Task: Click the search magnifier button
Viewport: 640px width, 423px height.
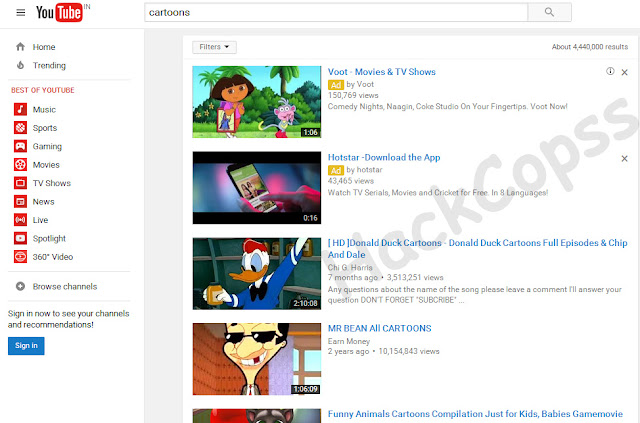Action: point(549,12)
